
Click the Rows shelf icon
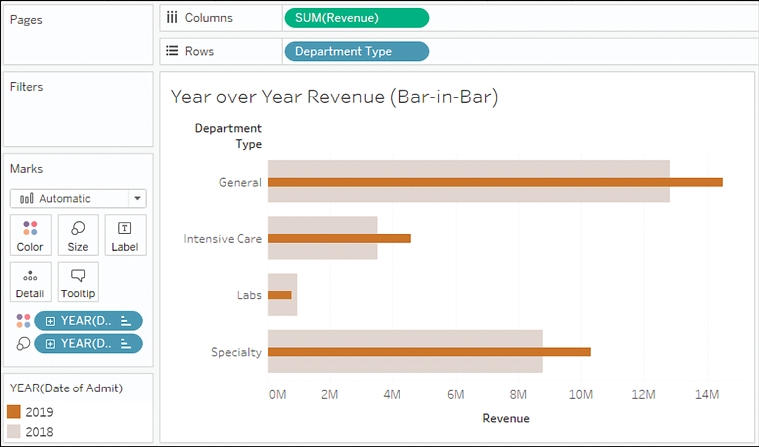pyautogui.click(x=172, y=51)
